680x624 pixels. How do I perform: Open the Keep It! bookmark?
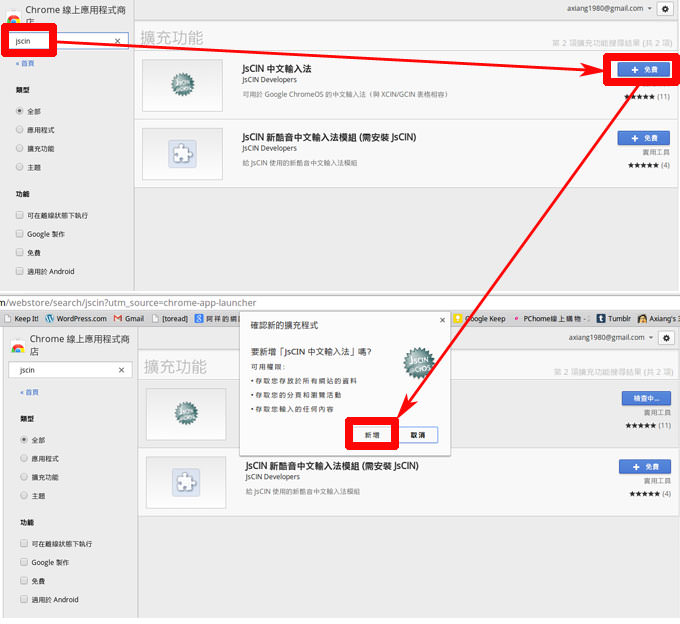(x=22, y=319)
